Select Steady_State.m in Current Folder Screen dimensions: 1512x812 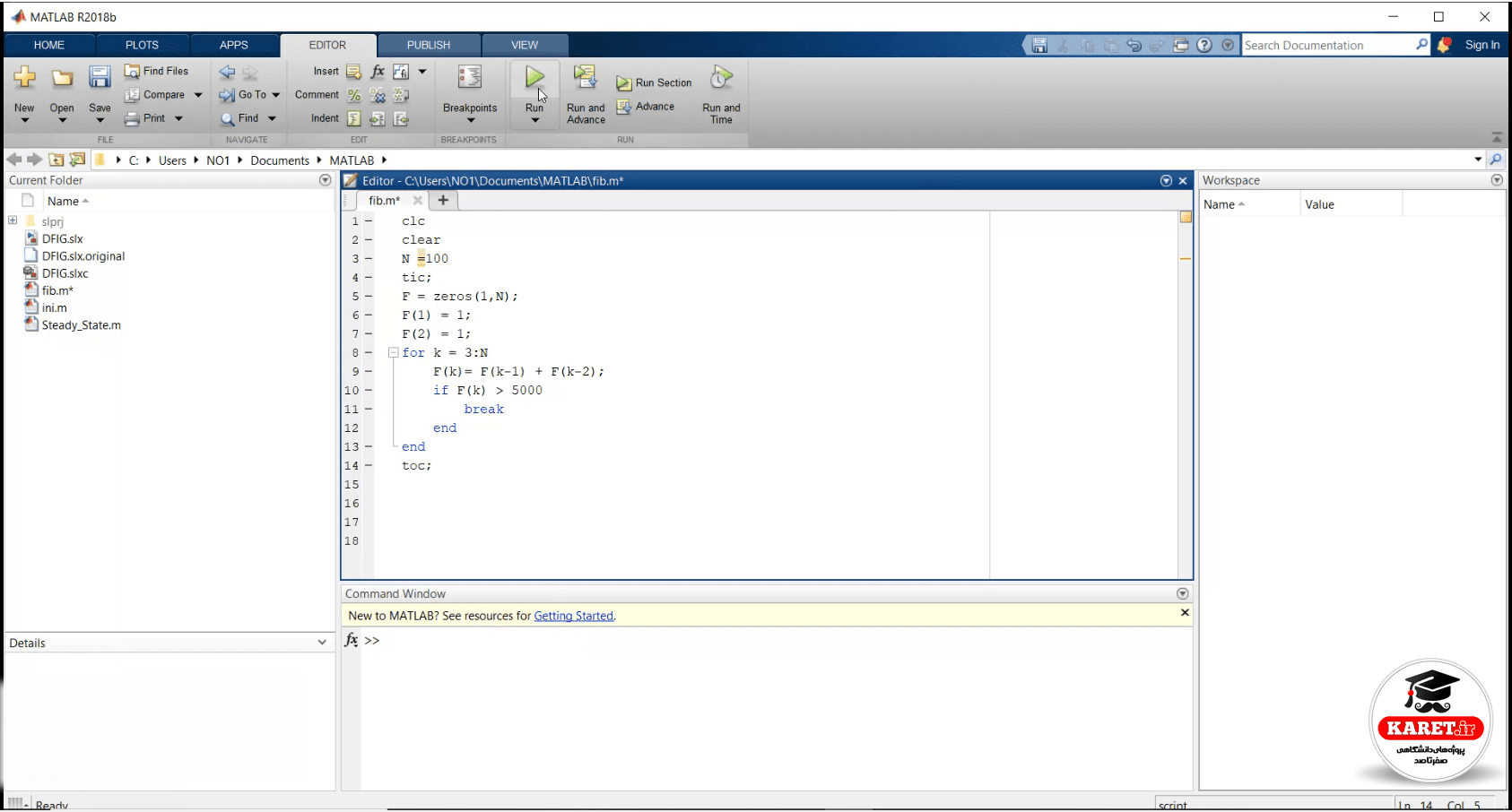click(x=81, y=325)
